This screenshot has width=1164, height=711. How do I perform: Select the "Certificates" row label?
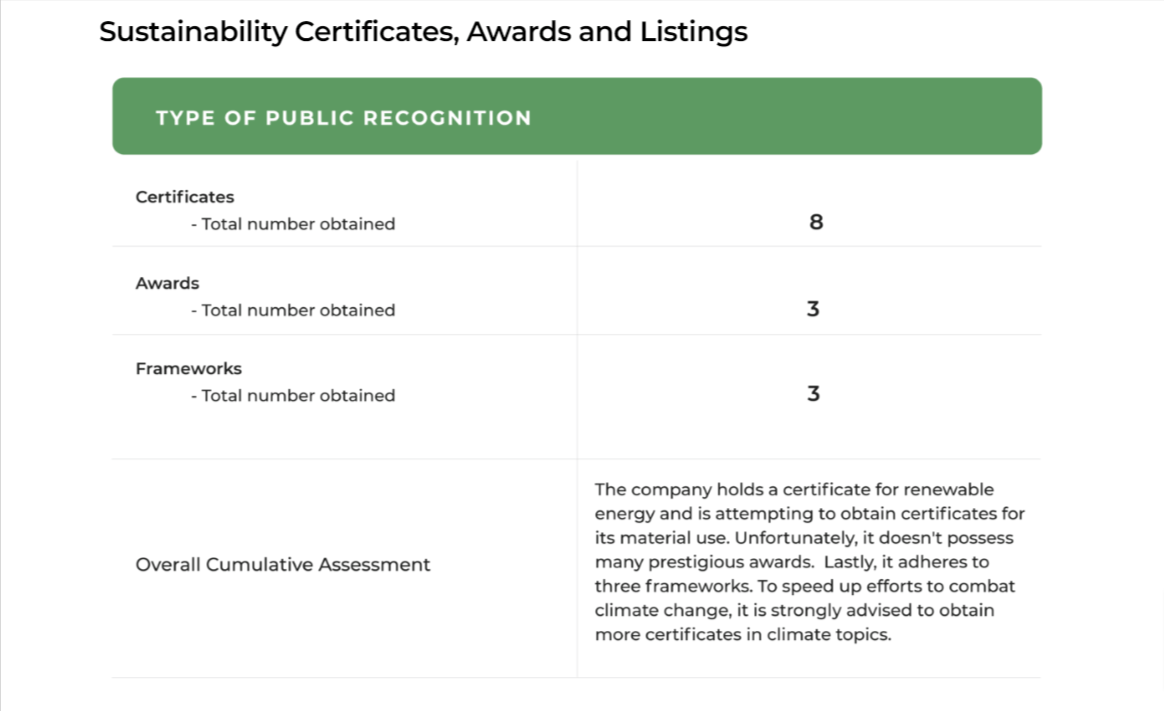[185, 197]
